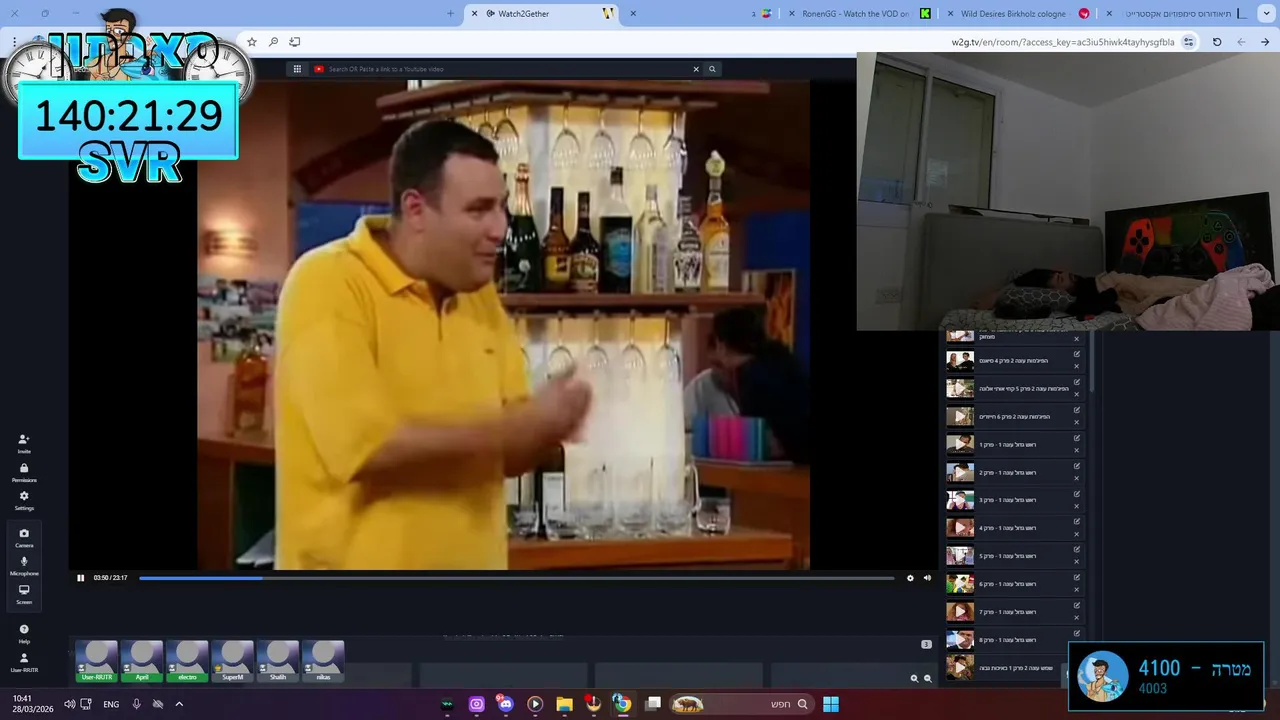Select user avatar SuperM

232,662
